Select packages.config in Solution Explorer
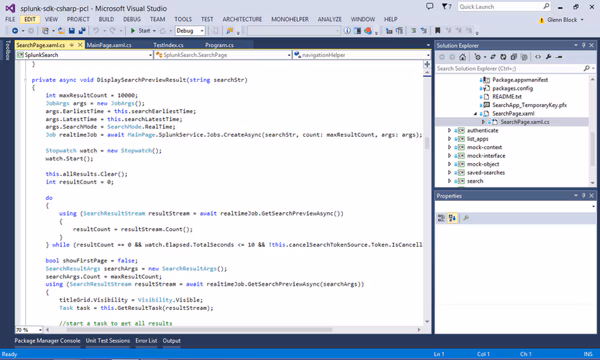Image resolution: width=600 pixels, height=360 pixels. click(512, 88)
